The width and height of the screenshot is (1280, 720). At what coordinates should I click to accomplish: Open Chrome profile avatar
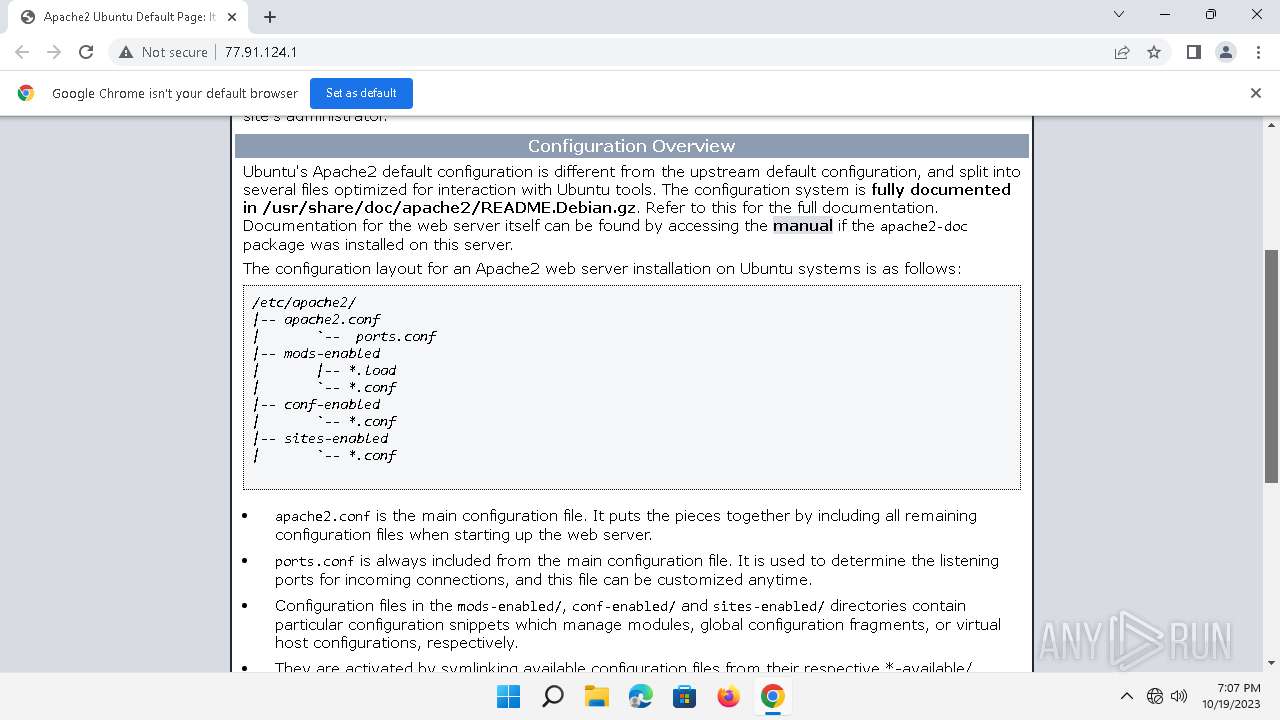[1226, 52]
